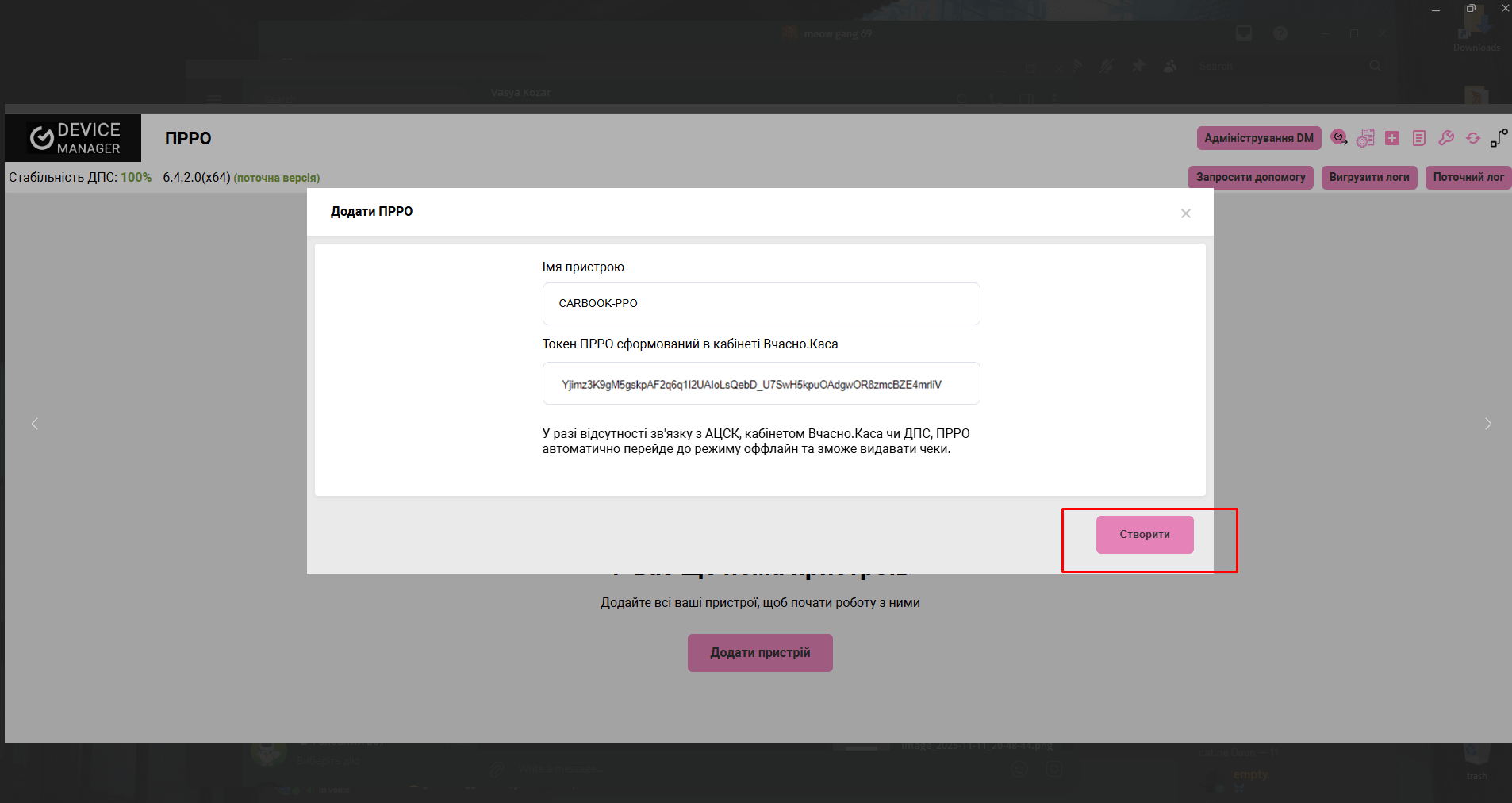Open the document-with-gear configuration icon
This screenshot has height=803, width=1512.
(x=1365, y=138)
